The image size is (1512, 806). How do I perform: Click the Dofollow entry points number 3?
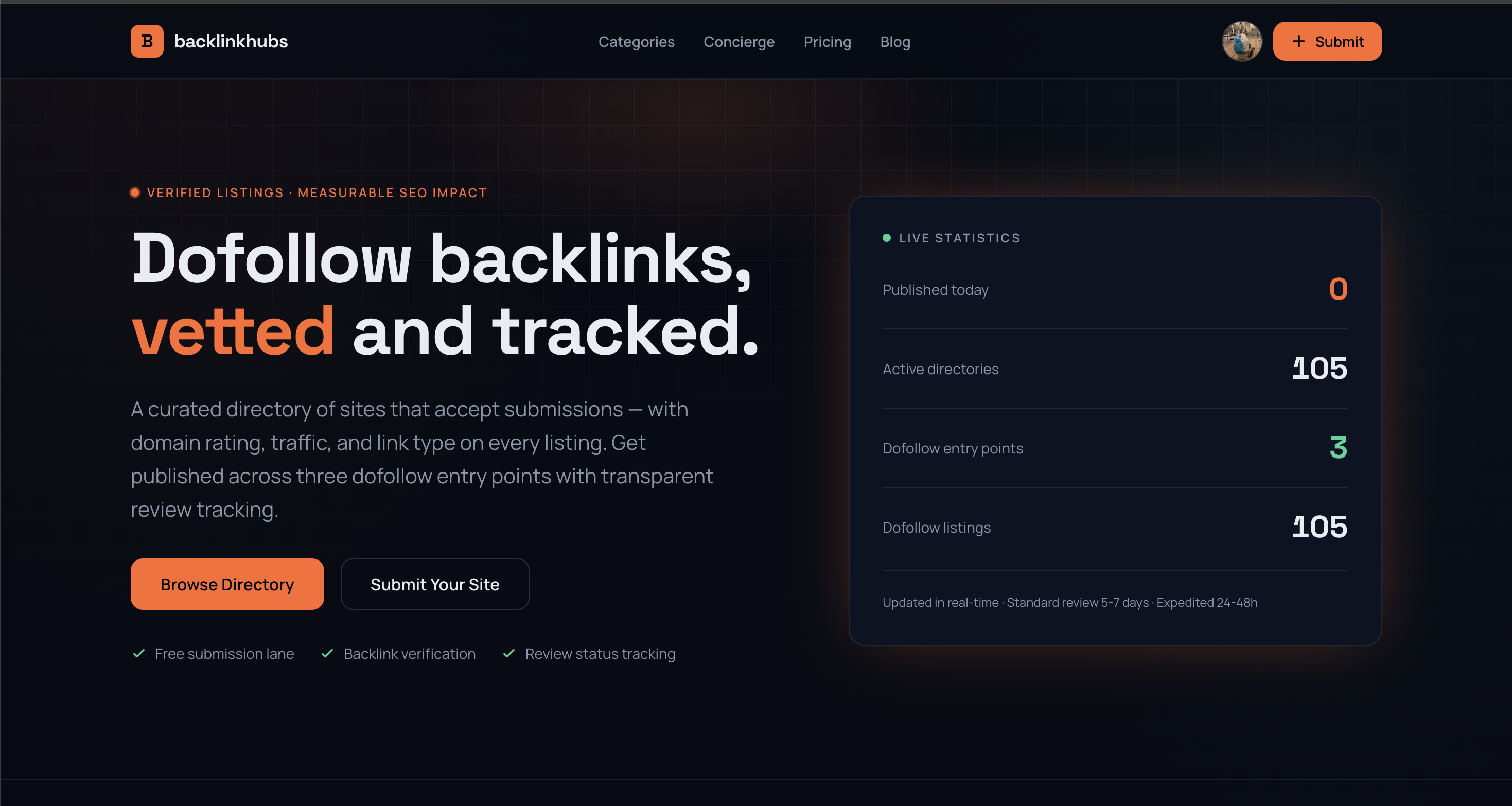[x=1338, y=448]
